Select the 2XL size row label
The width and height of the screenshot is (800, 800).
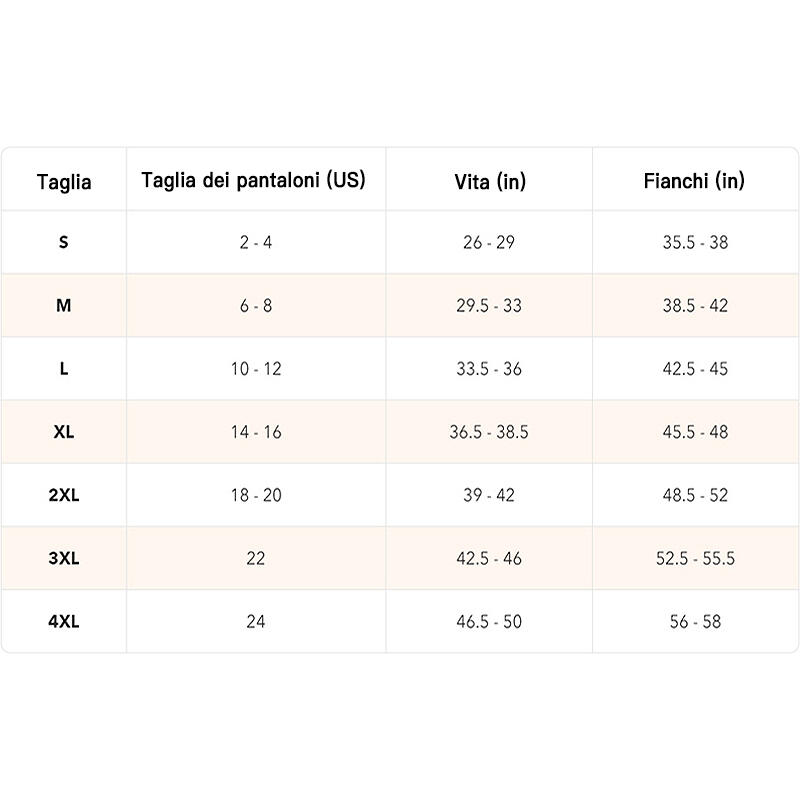tap(64, 495)
